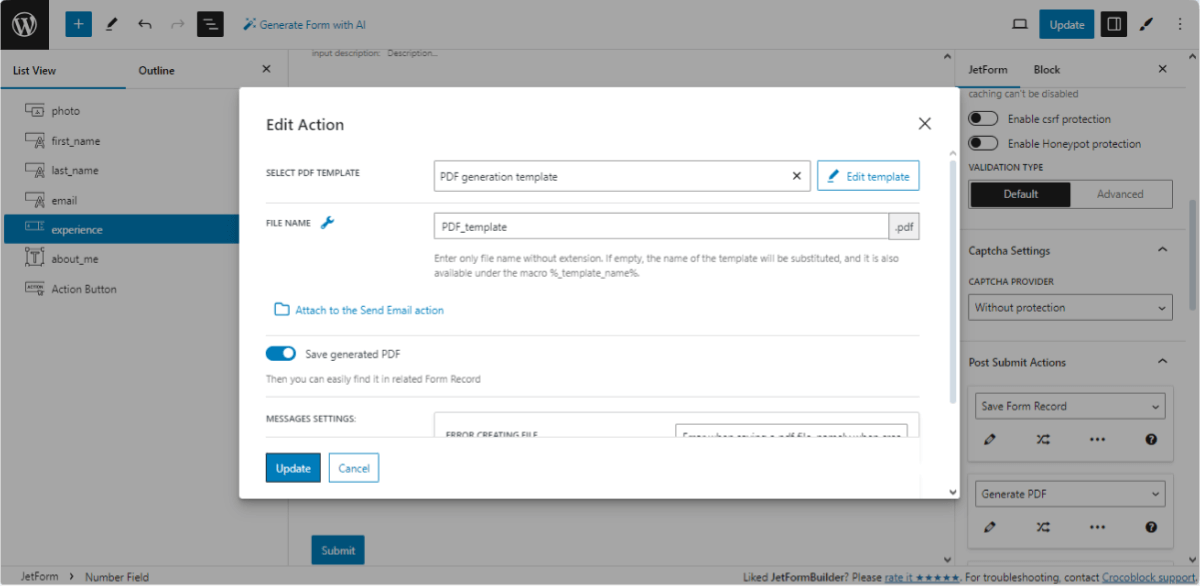Viewport: 1200px width, 586px height.
Task: Click the Attach to the Send Email action link
Action: tap(367, 310)
